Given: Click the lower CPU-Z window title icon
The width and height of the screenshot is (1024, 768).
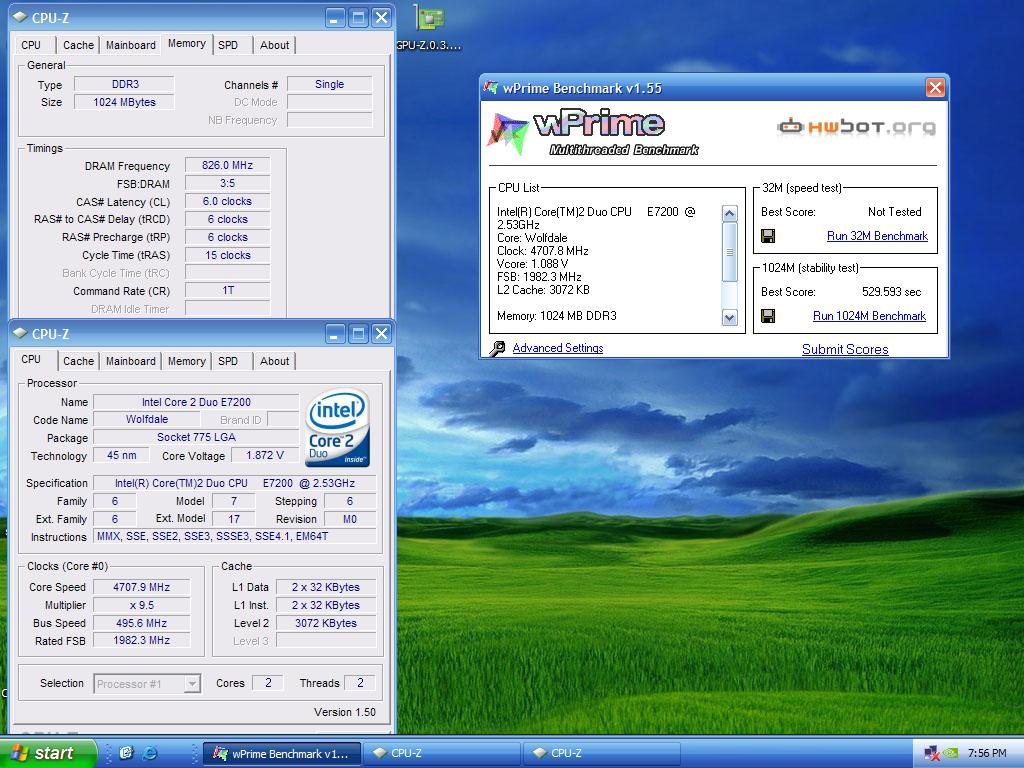Looking at the screenshot, I should (20, 334).
